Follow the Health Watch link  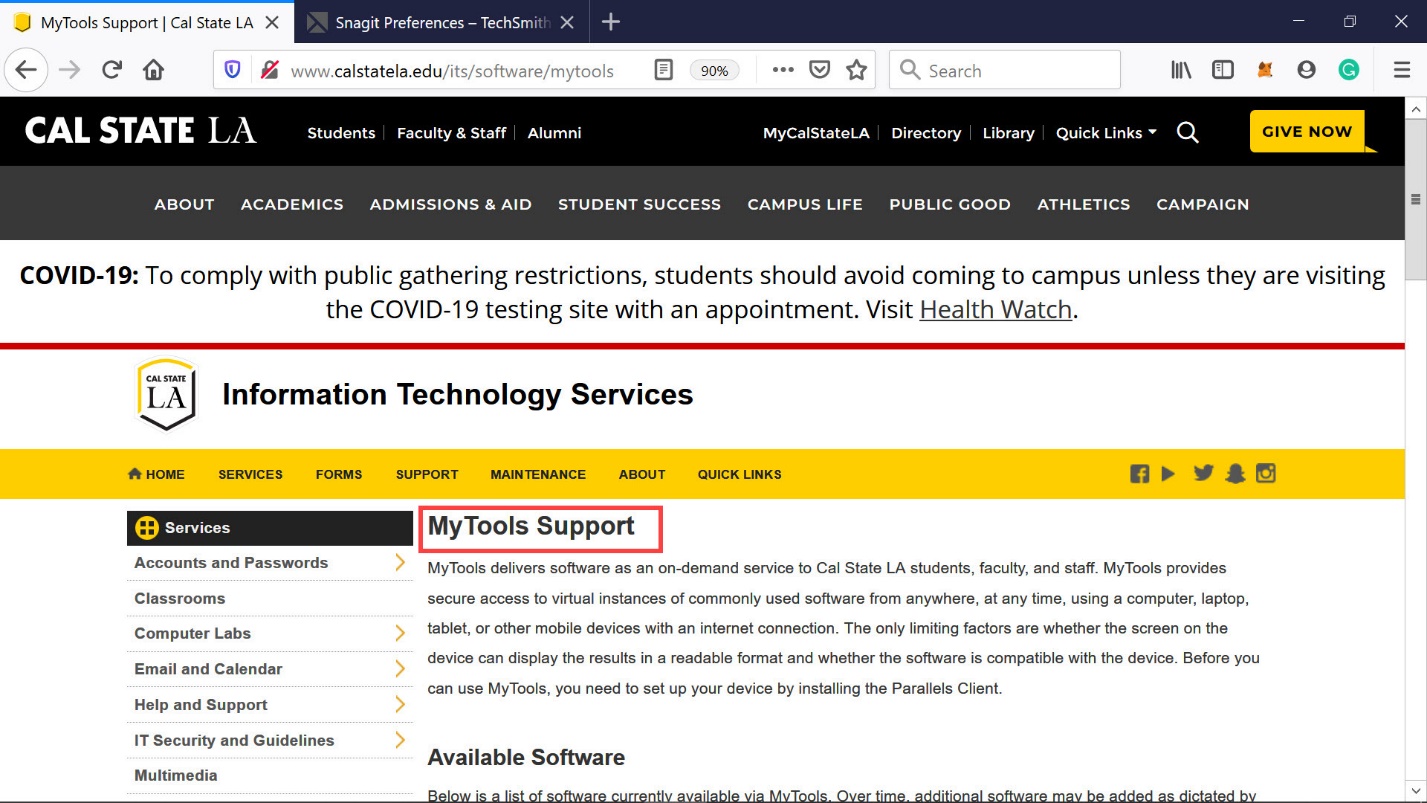click(x=995, y=310)
